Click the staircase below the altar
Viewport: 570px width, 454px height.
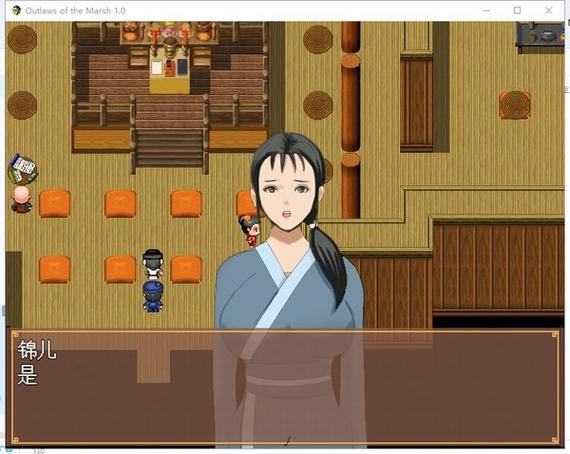169,147
